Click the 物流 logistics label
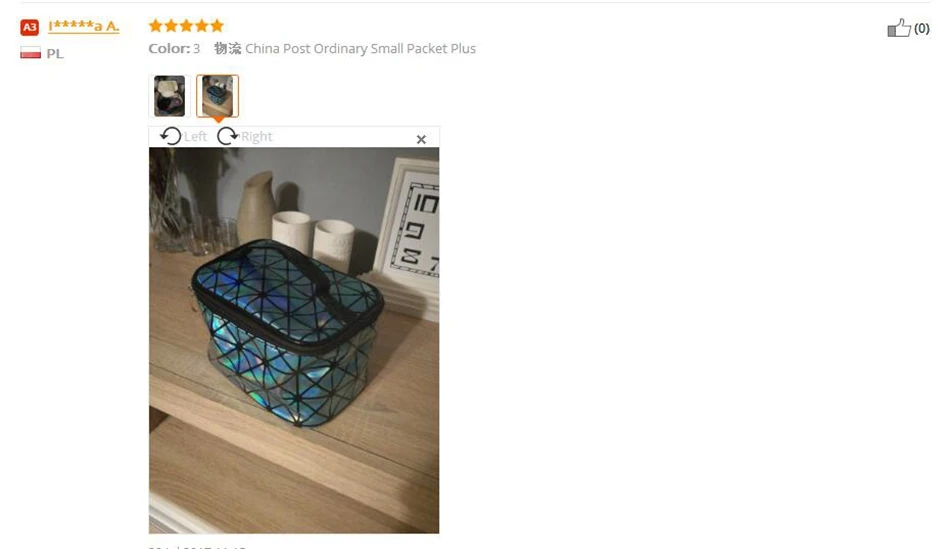The width and height of the screenshot is (950, 549). [x=228, y=48]
